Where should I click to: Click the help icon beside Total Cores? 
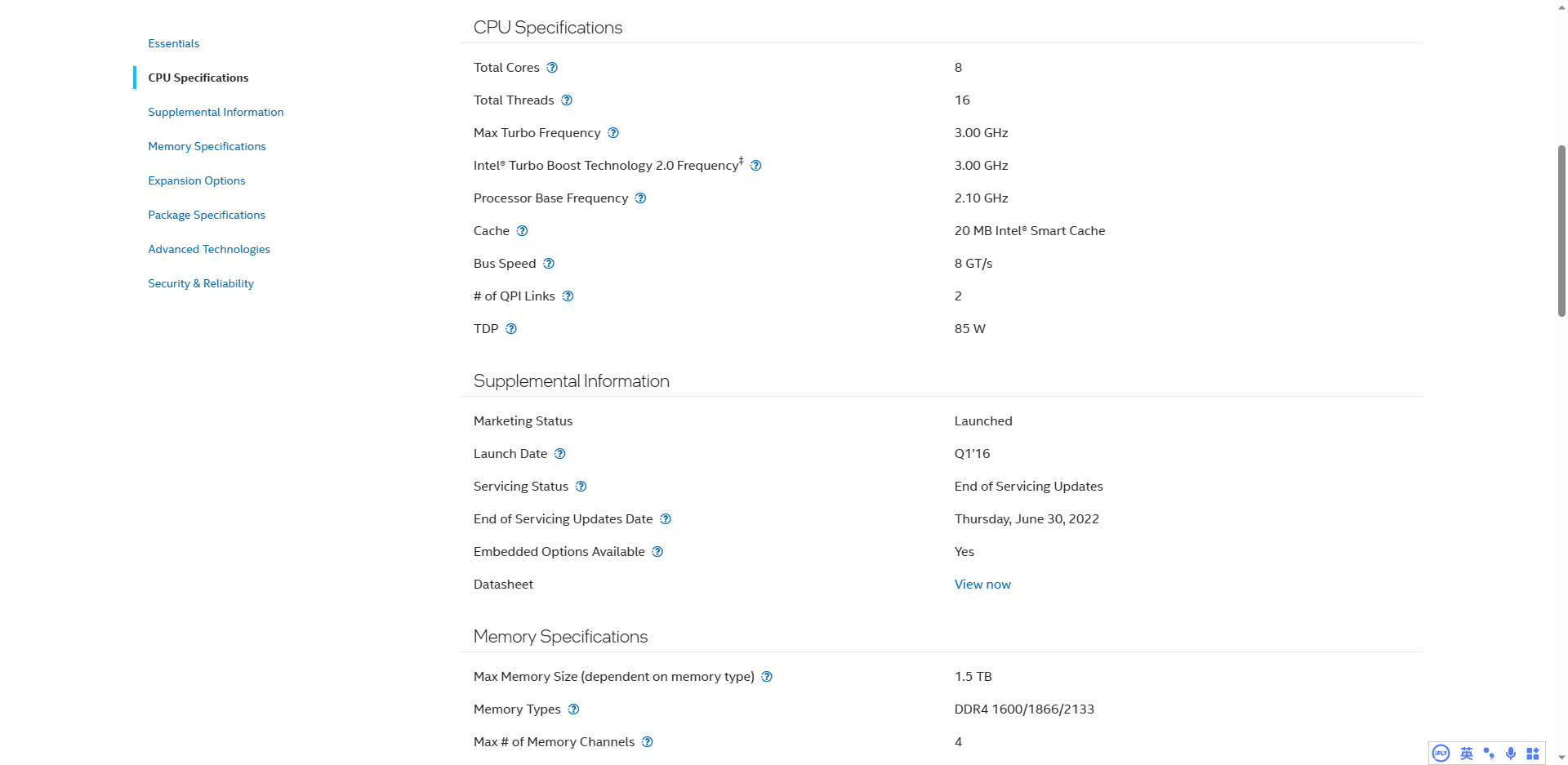point(552,68)
